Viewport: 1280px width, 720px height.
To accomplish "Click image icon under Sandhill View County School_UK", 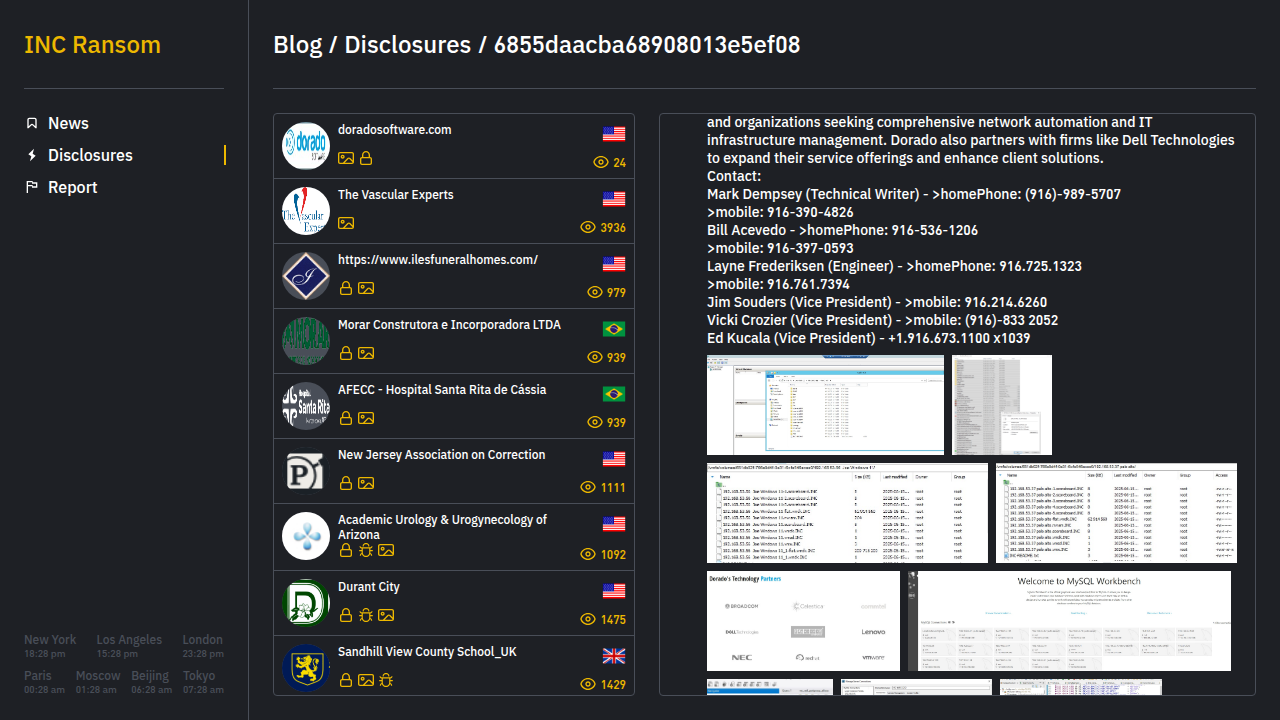I will pos(366,680).
